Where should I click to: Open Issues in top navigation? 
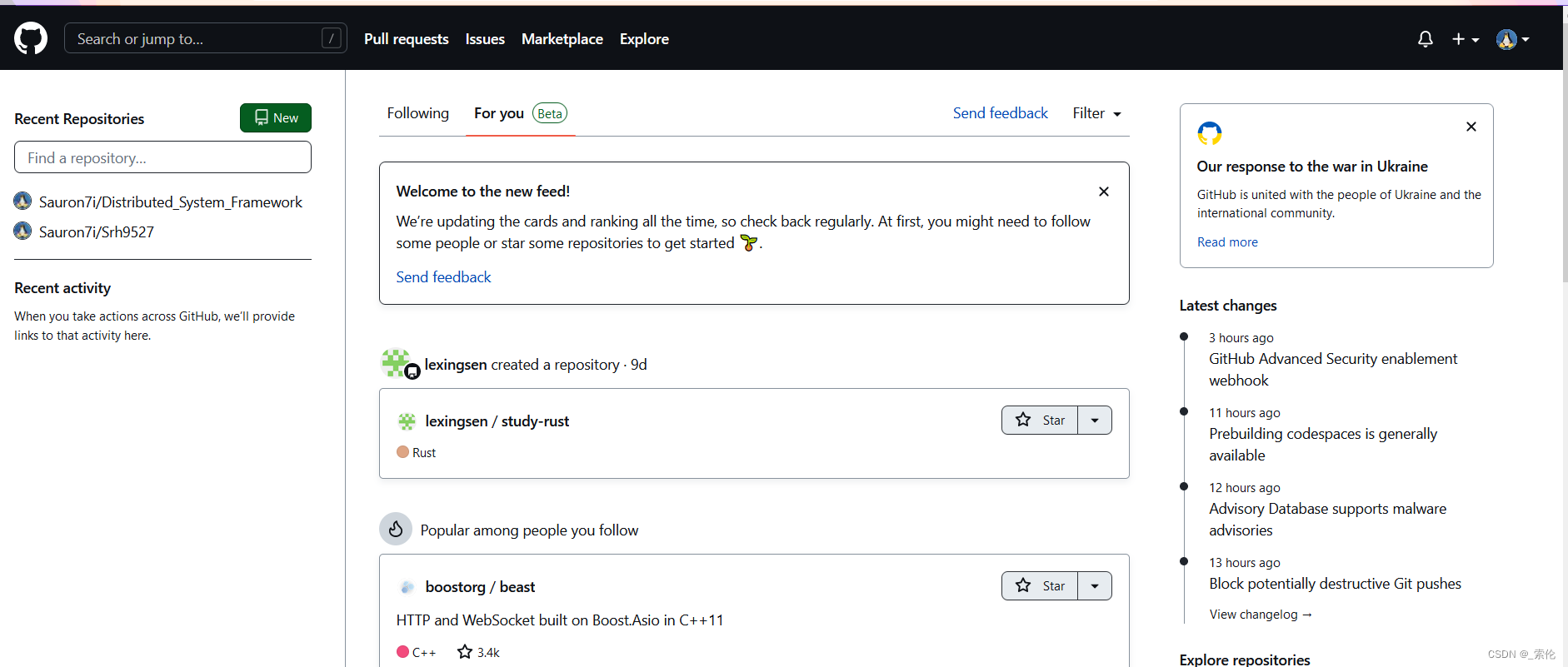pos(485,39)
